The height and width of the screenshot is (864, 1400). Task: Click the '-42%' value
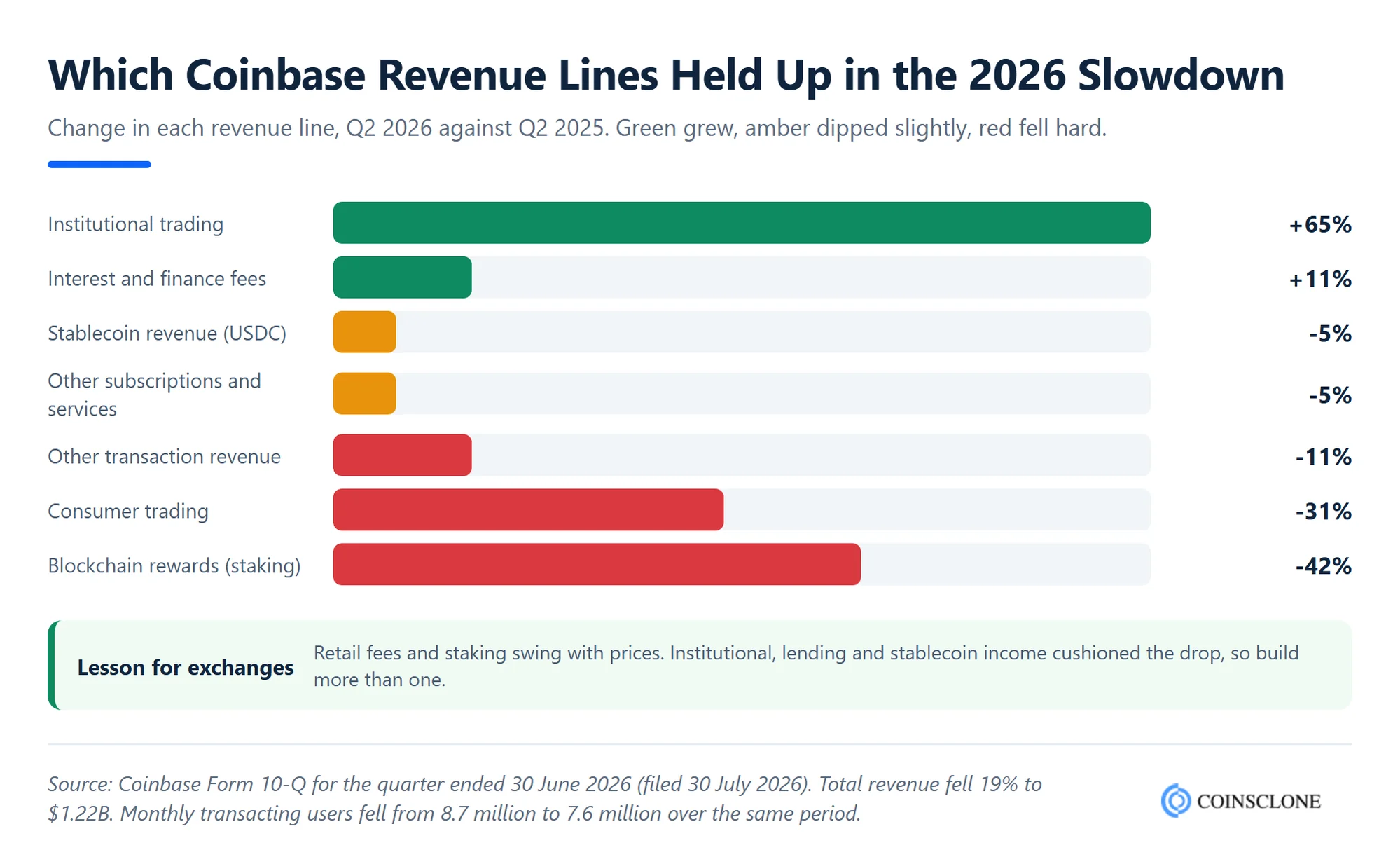point(1323,566)
